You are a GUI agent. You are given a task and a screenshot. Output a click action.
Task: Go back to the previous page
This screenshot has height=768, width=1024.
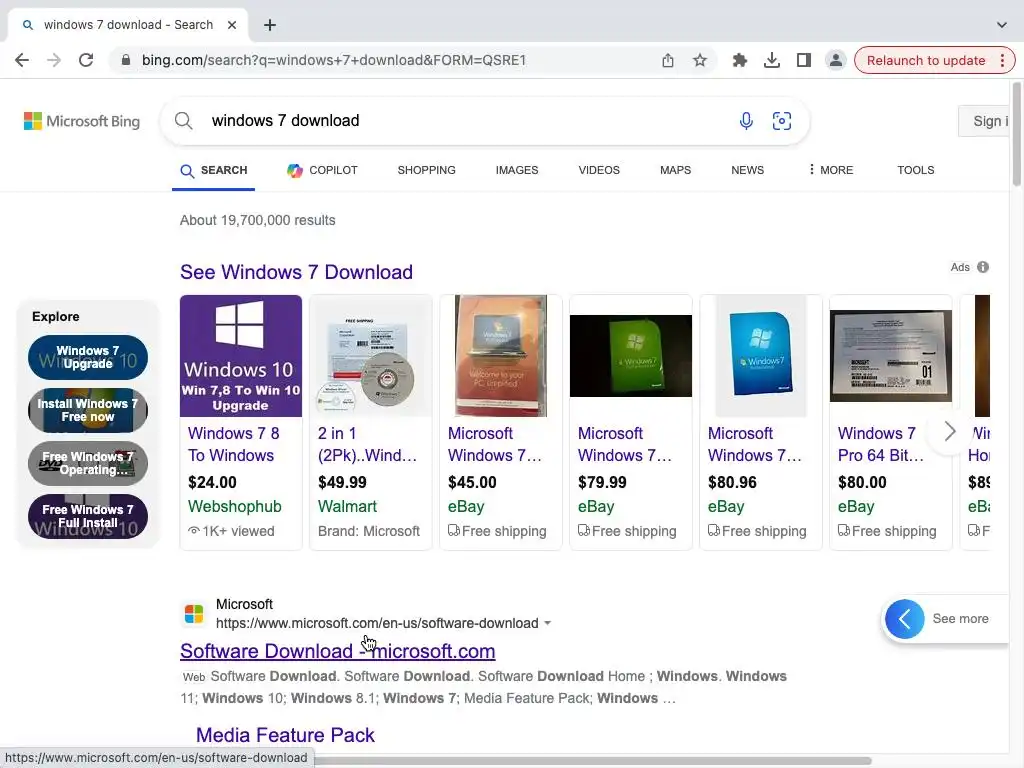coord(22,60)
